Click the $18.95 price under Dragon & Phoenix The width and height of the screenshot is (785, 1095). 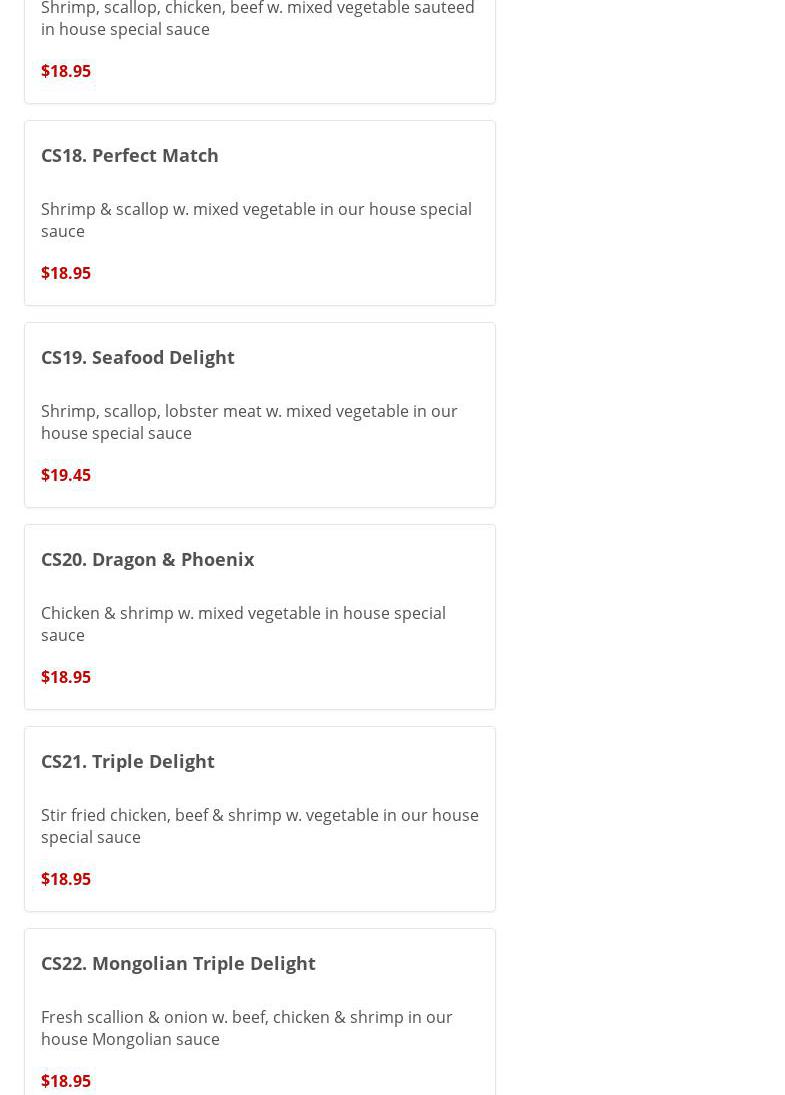66,677
